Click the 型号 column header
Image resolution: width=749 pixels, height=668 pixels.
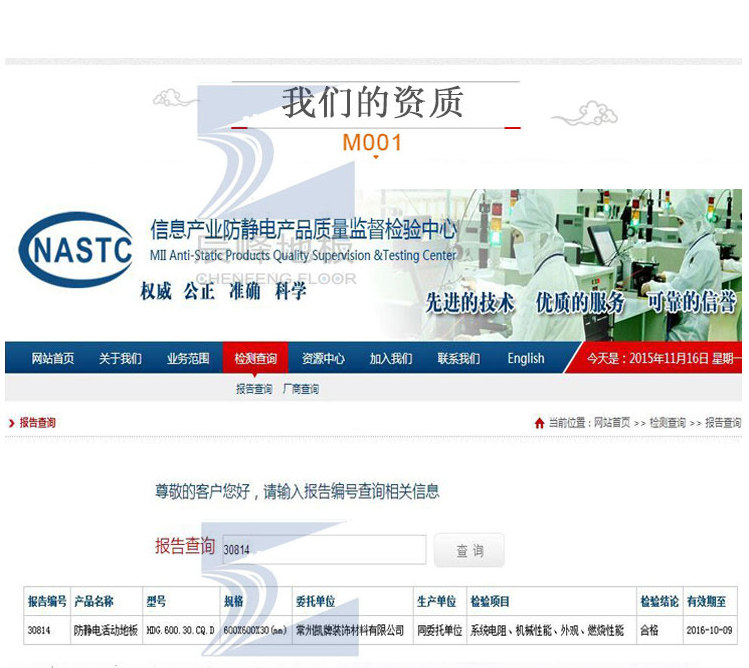tap(182, 601)
